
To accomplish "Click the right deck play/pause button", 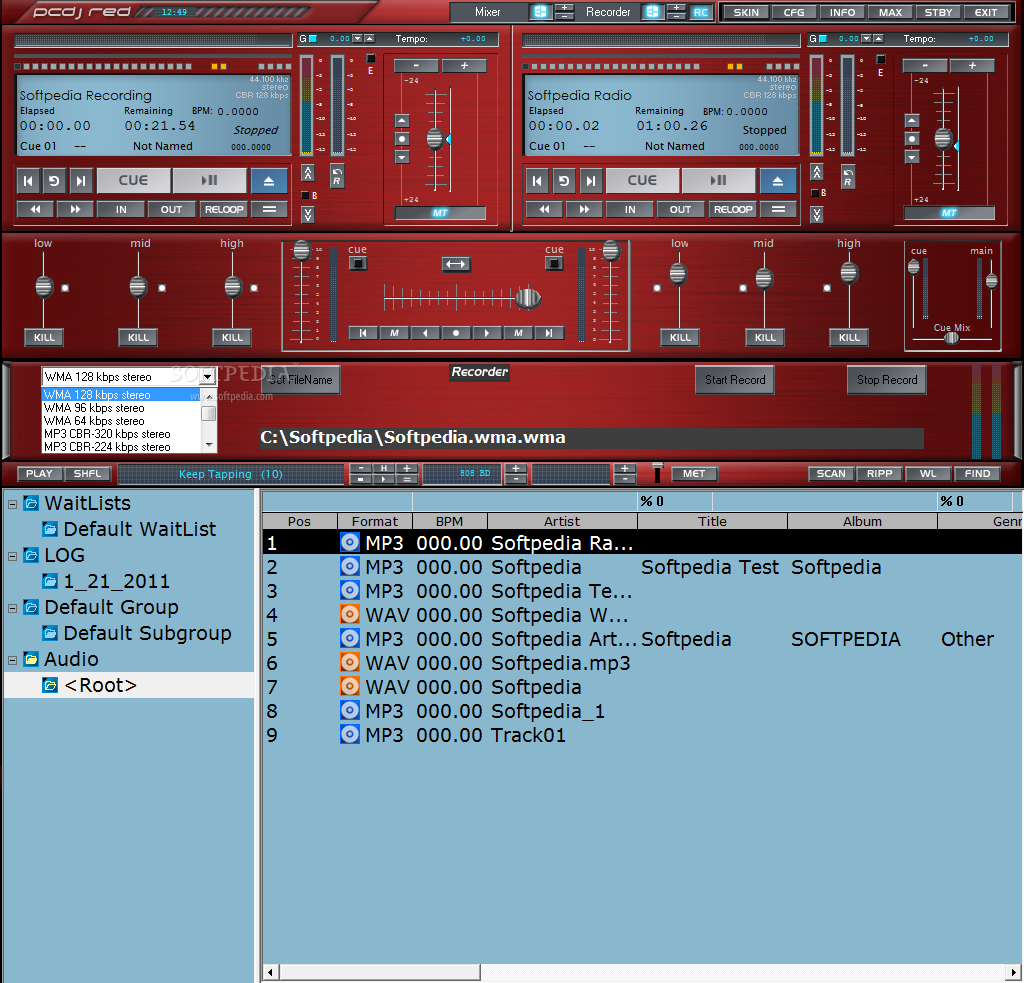I will coord(718,181).
